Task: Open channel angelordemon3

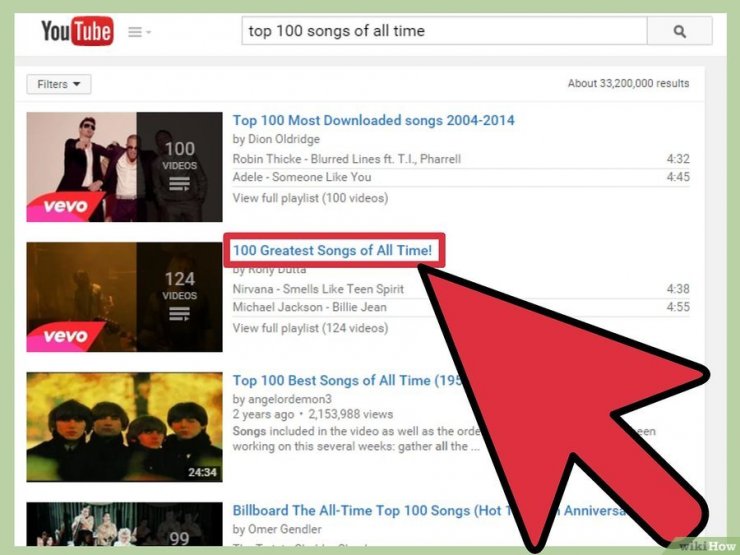Action: coord(290,399)
